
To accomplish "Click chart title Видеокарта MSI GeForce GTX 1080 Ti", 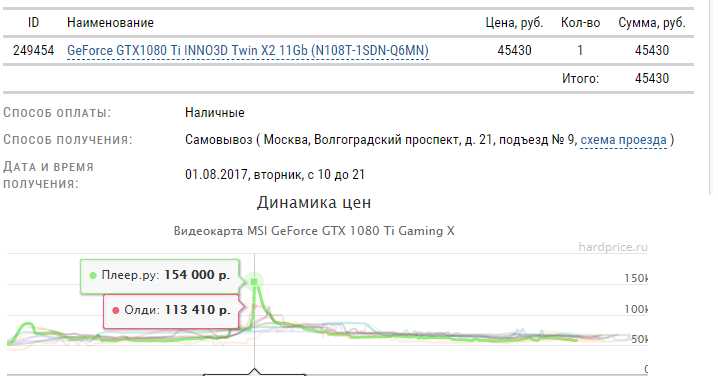I will pyautogui.click(x=314, y=231).
